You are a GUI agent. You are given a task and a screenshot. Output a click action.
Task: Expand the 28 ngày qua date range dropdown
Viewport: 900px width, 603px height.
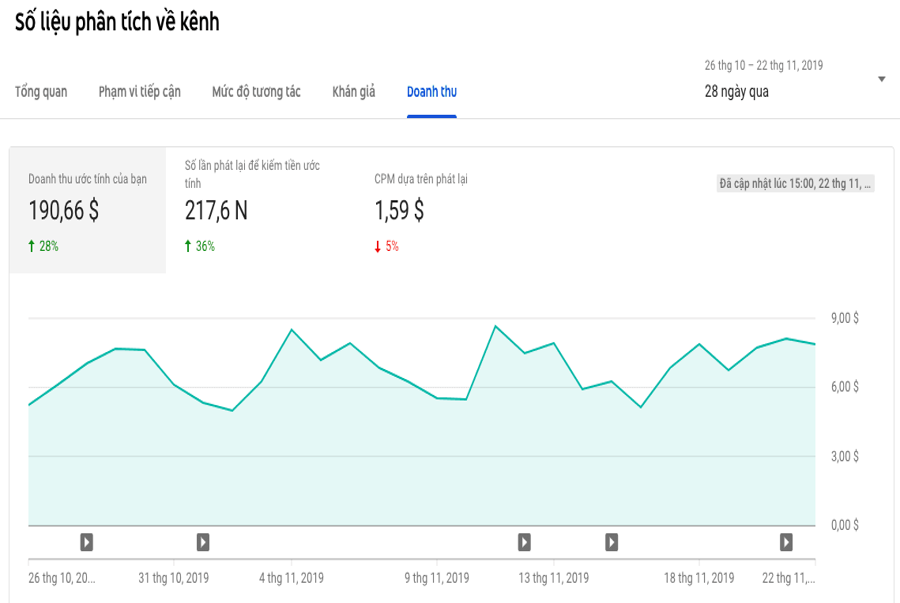pos(881,80)
